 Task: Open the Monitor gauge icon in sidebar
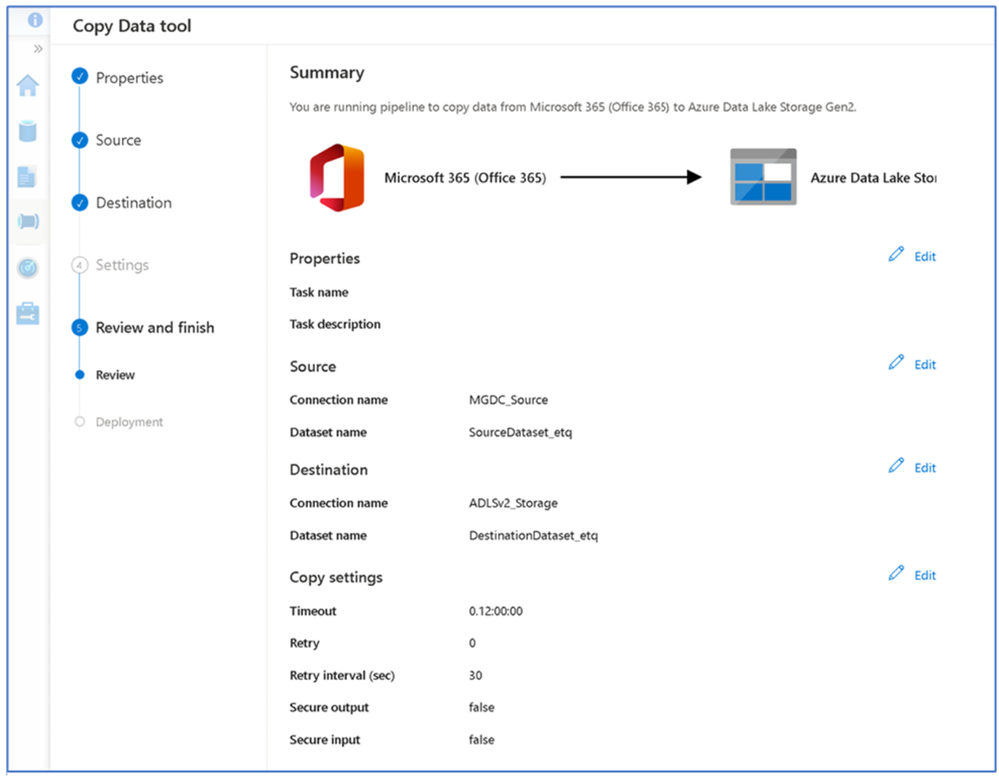click(27, 268)
